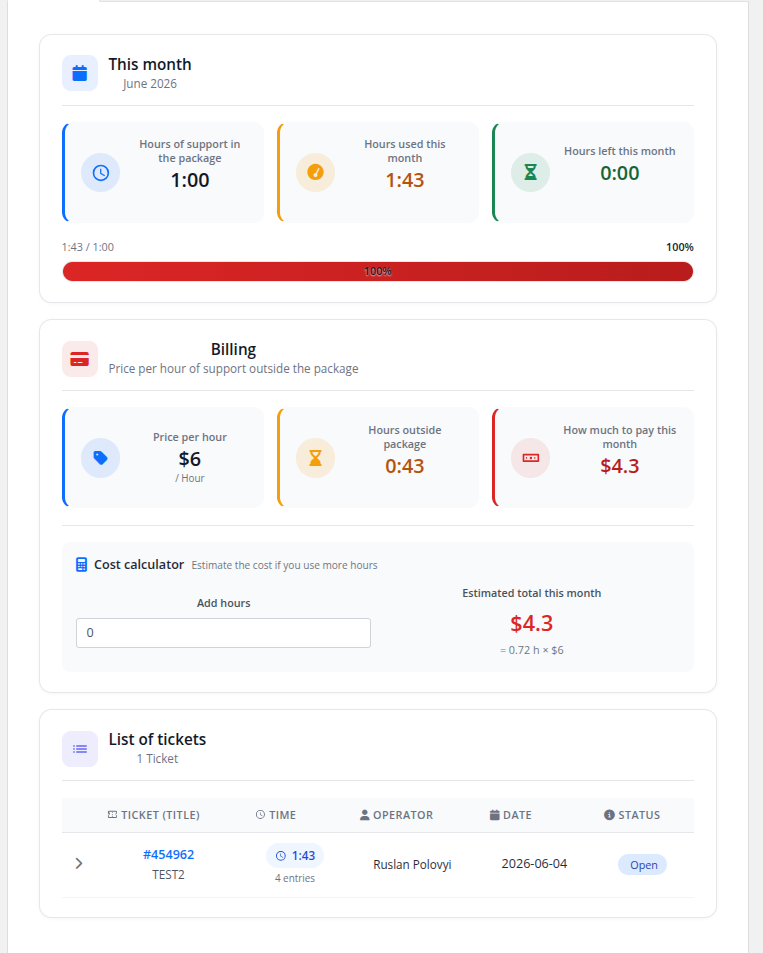The height and width of the screenshot is (953, 763).
Task: Click the person icon in OPERATOR header
Action: pos(364,815)
